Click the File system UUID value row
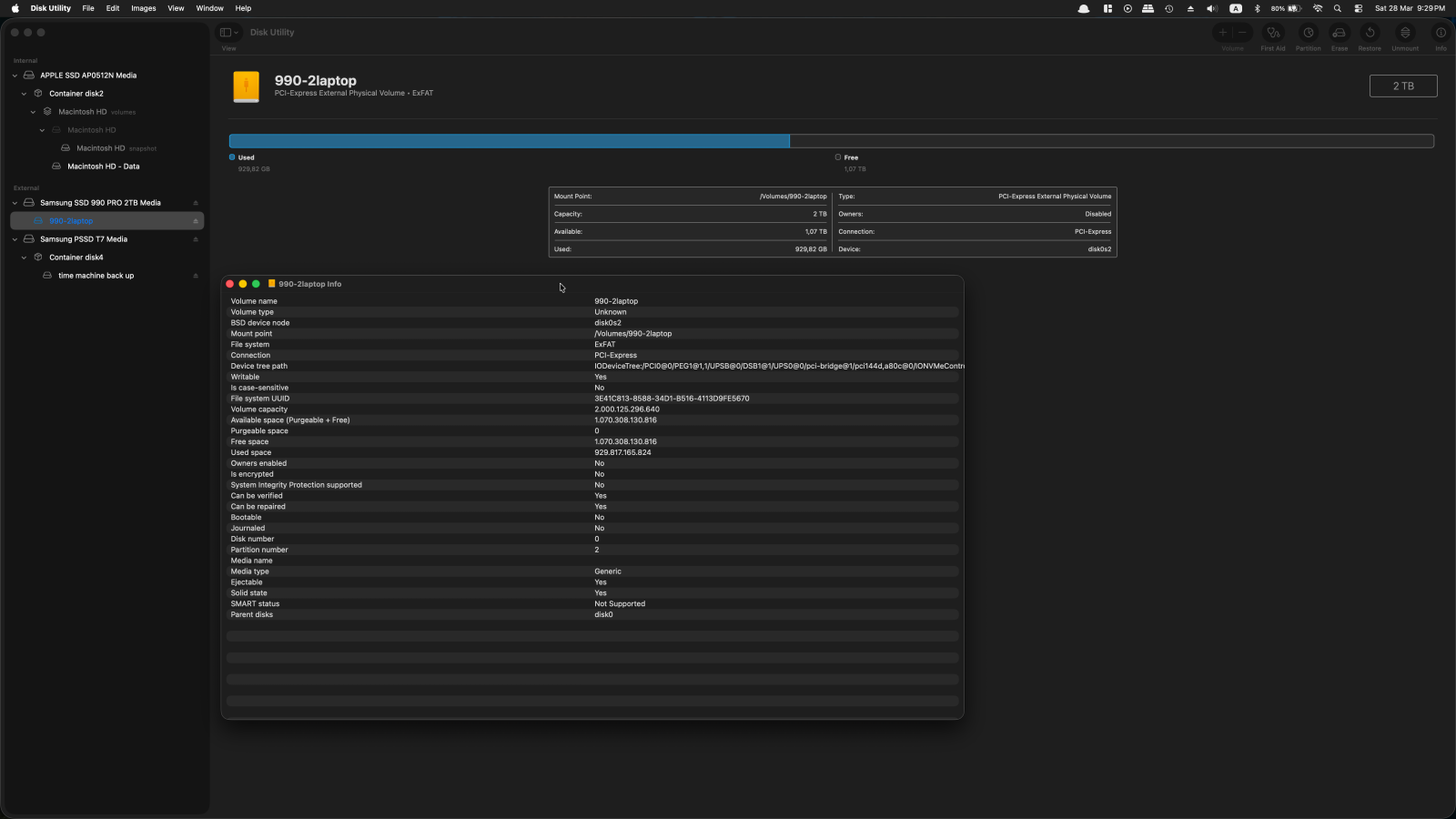This screenshot has width=1456, height=819. click(672, 399)
